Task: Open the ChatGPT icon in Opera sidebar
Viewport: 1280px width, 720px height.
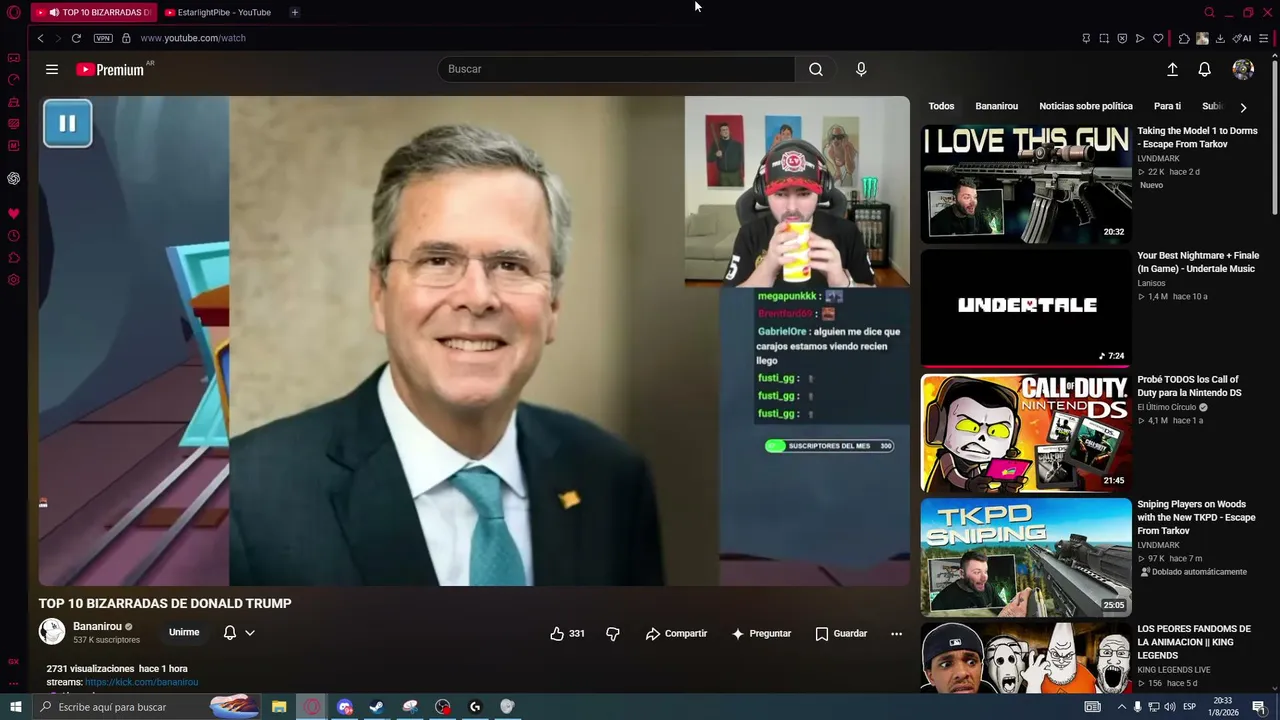Action: [x=14, y=178]
